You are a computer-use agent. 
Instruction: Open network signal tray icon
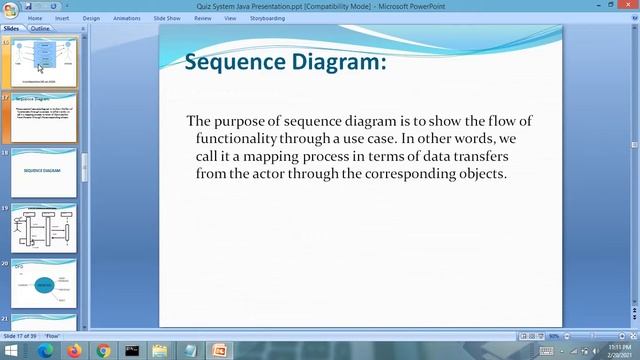573,351
